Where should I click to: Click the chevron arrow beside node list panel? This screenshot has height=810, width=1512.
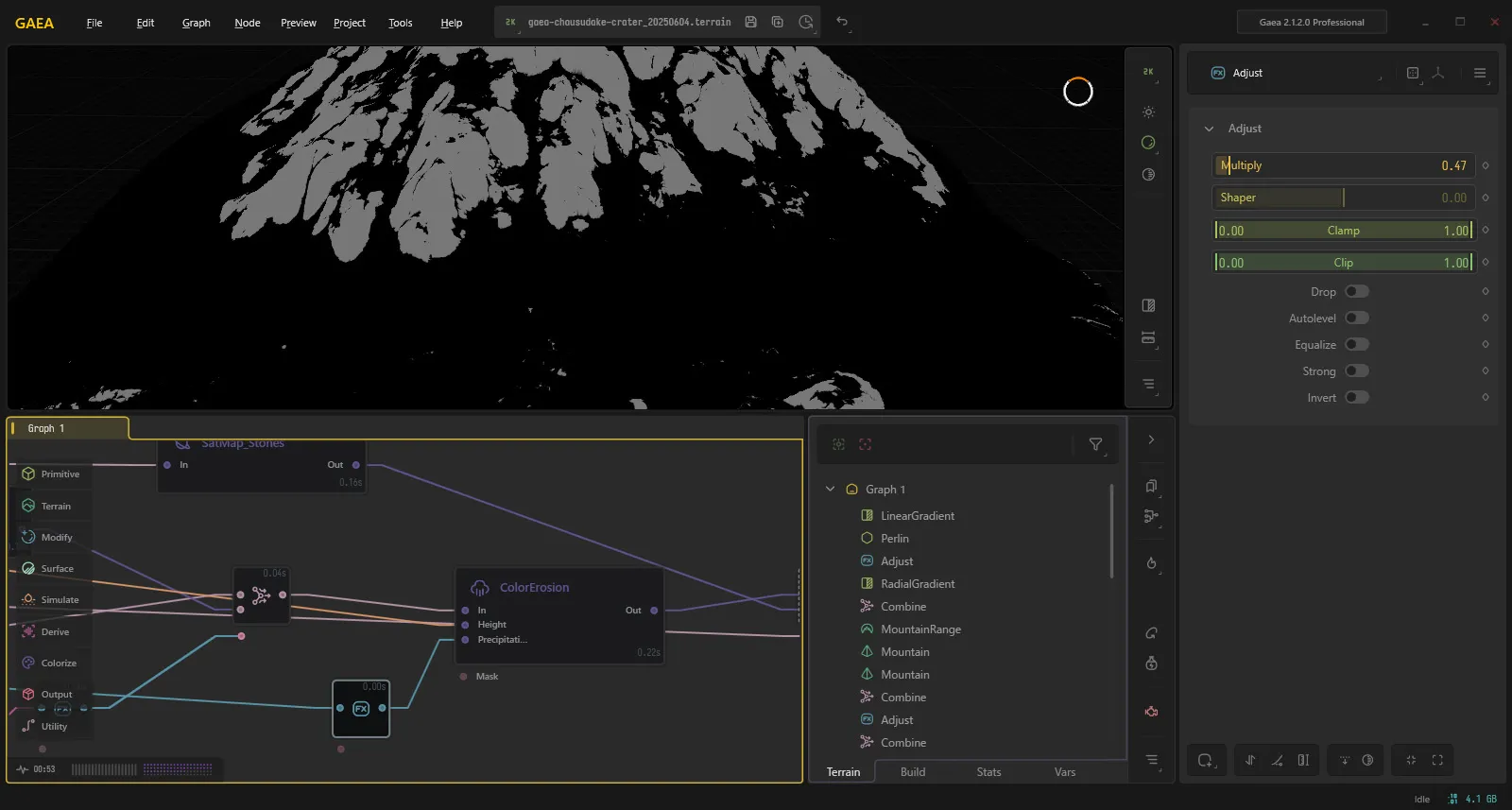(1151, 439)
